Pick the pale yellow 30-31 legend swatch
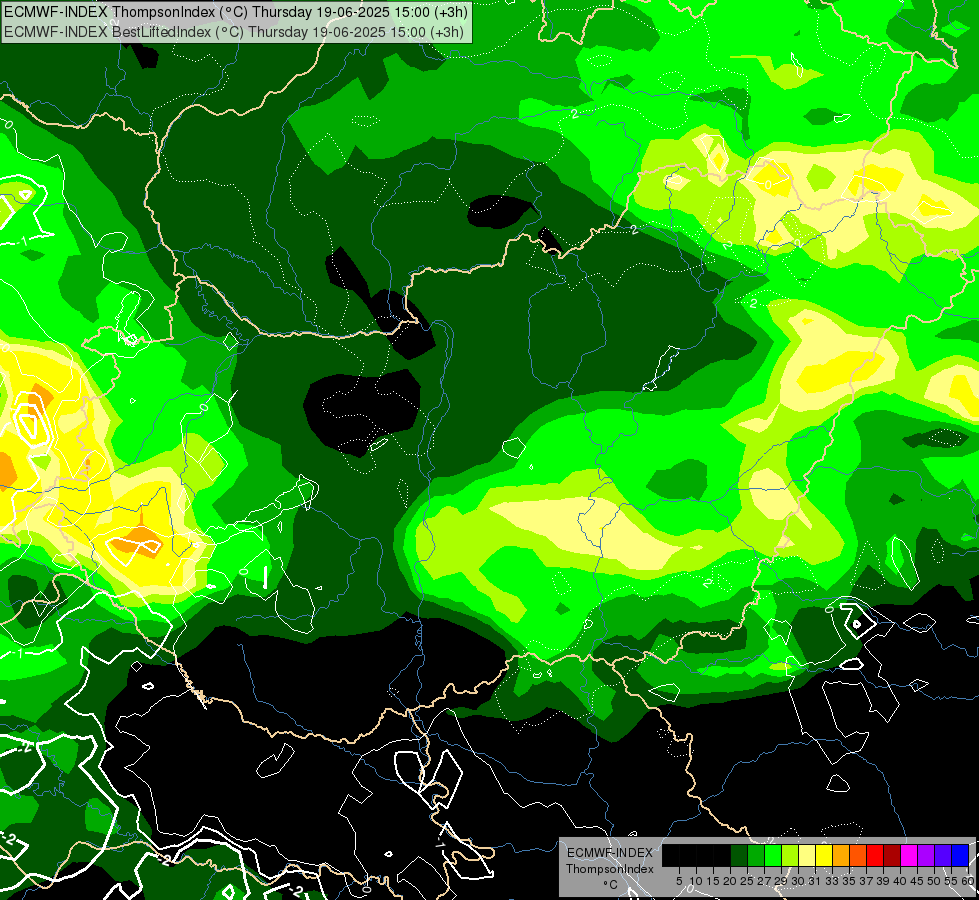Image resolution: width=979 pixels, height=900 pixels. pyautogui.click(x=807, y=855)
